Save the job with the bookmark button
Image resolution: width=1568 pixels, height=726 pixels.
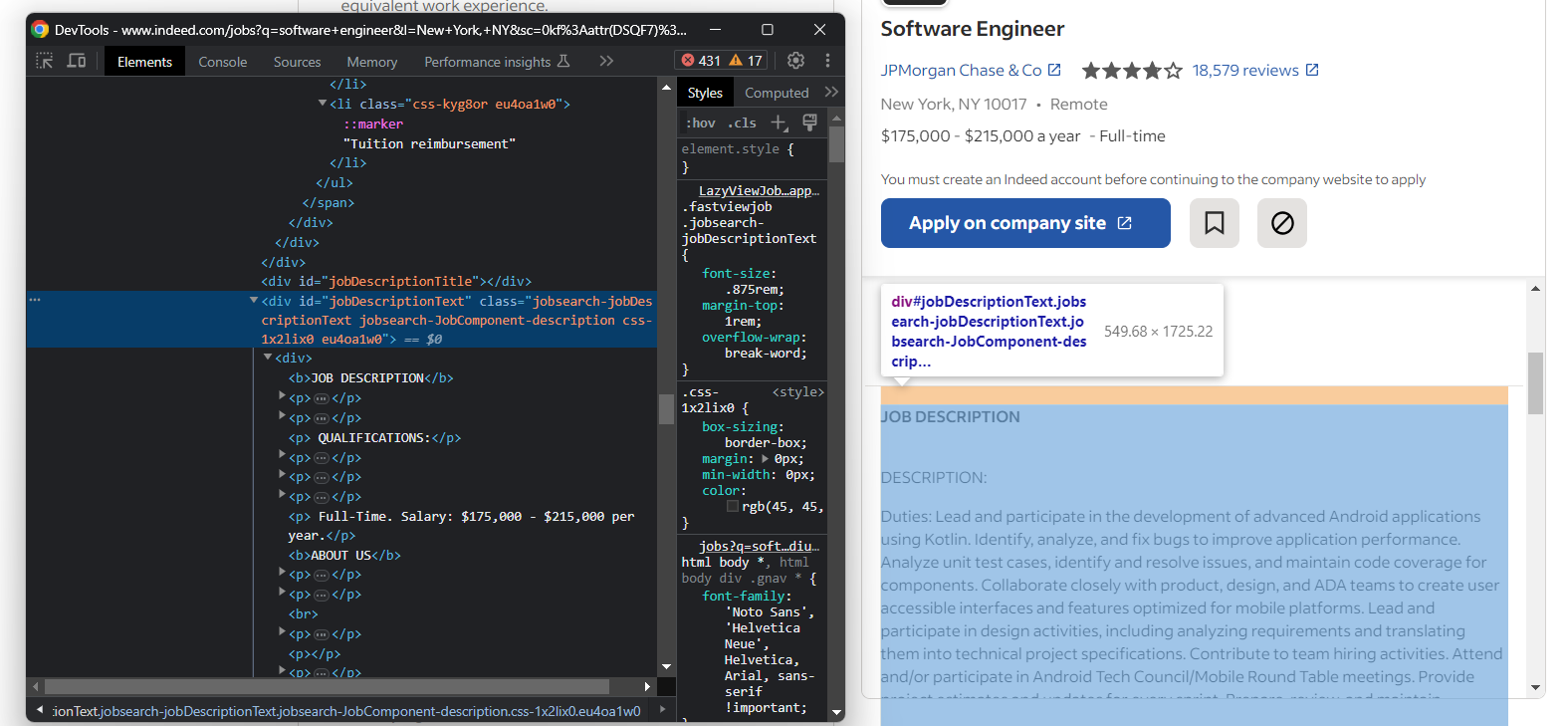click(1215, 223)
